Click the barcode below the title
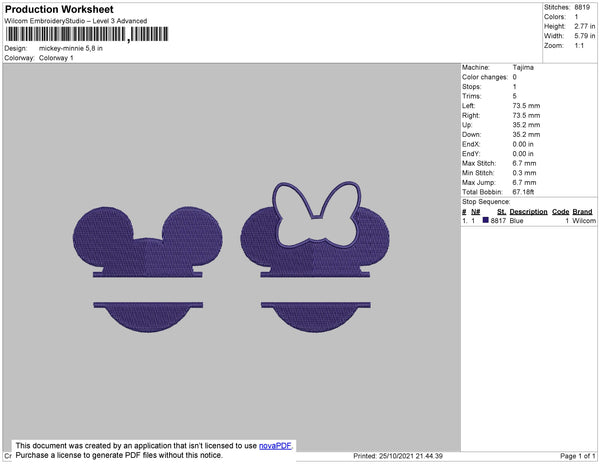Viewport: 600px width, 464px height. point(87,34)
